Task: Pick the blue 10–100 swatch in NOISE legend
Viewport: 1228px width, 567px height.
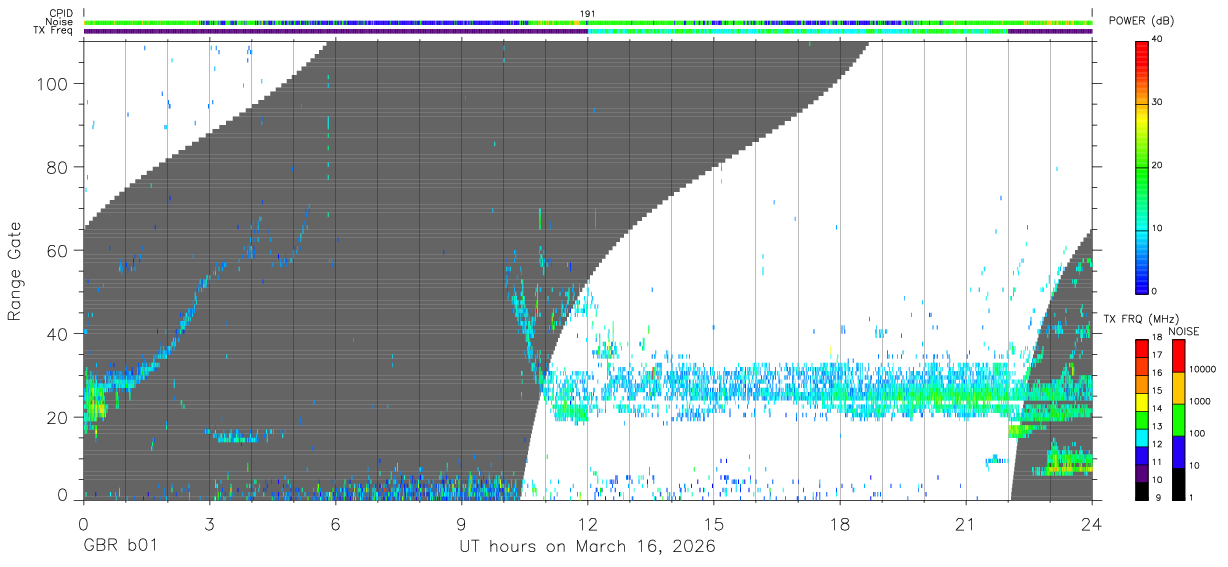Action: (1178, 451)
